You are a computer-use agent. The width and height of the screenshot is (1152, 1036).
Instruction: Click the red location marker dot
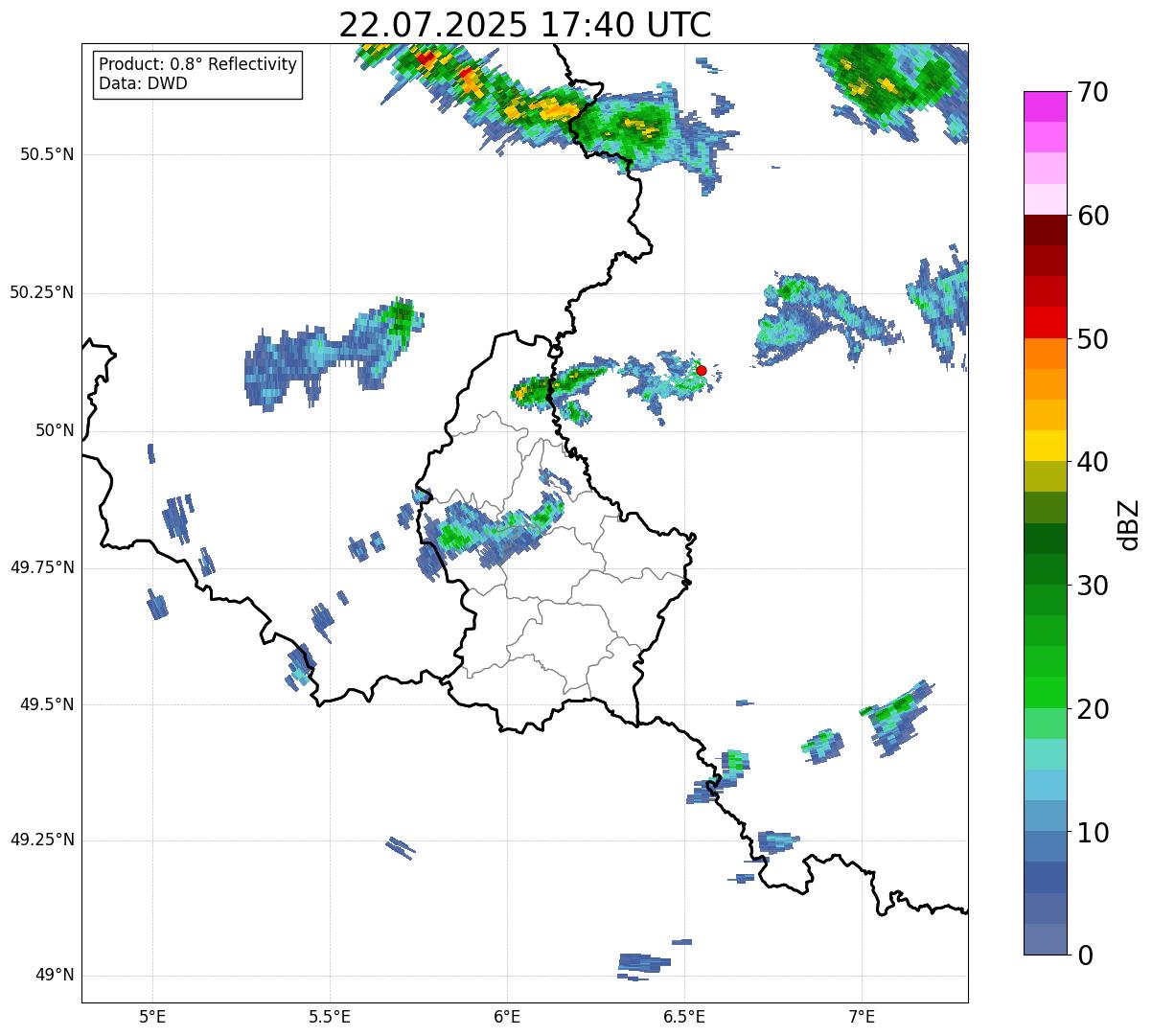(x=702, y=370)
